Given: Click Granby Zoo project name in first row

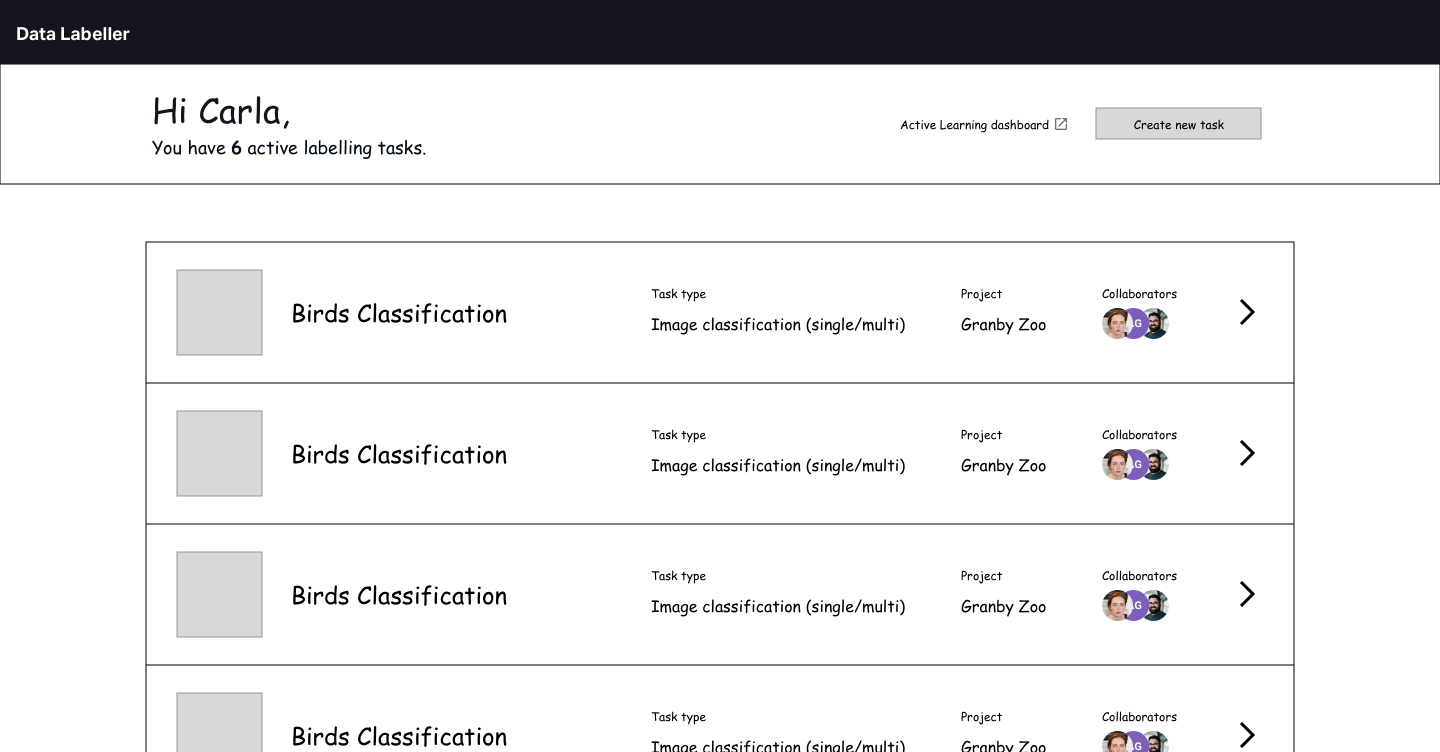Looking at the screenshot, I should [x=1003, y=325].
